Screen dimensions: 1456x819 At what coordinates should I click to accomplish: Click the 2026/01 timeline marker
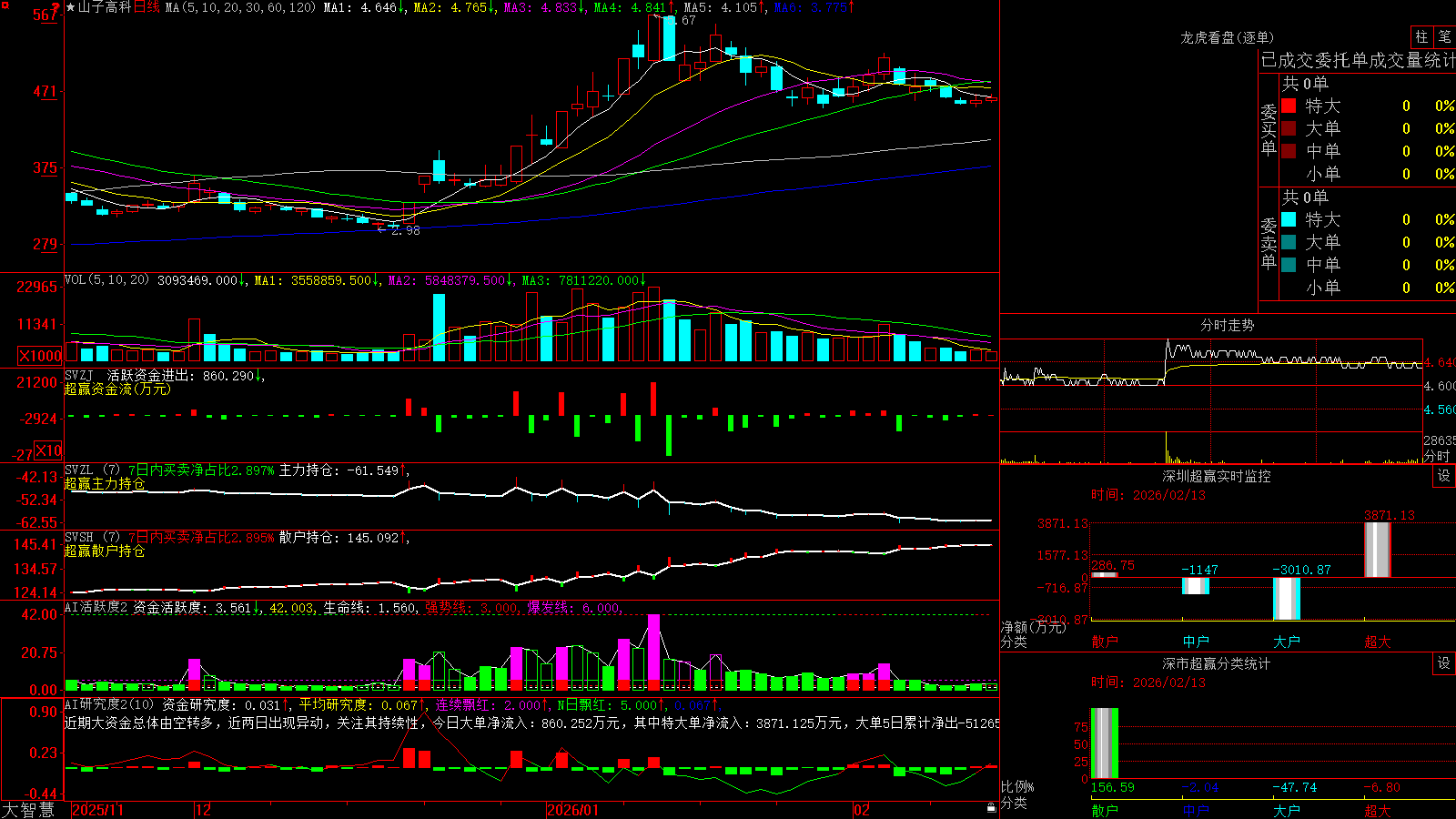tap(573, 810)
